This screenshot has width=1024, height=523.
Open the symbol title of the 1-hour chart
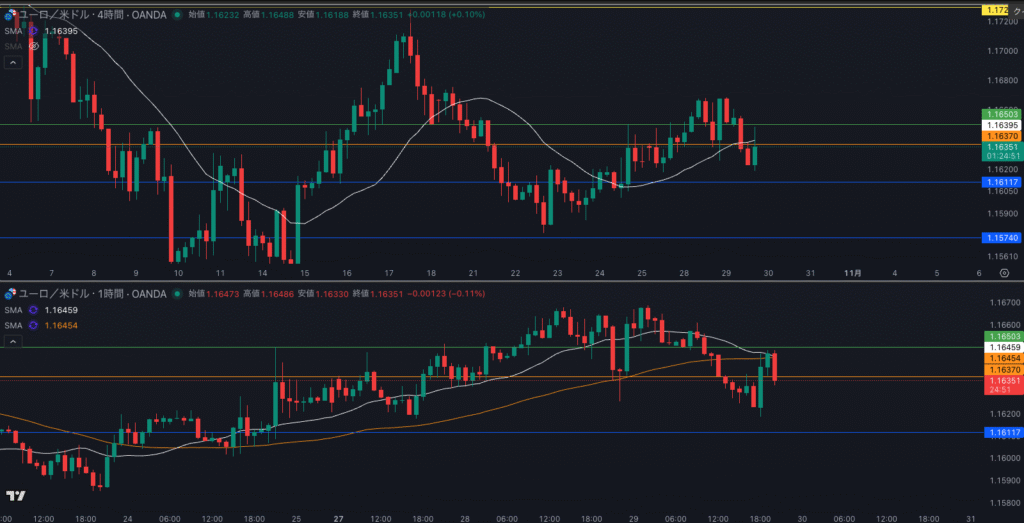click(92, 293)
